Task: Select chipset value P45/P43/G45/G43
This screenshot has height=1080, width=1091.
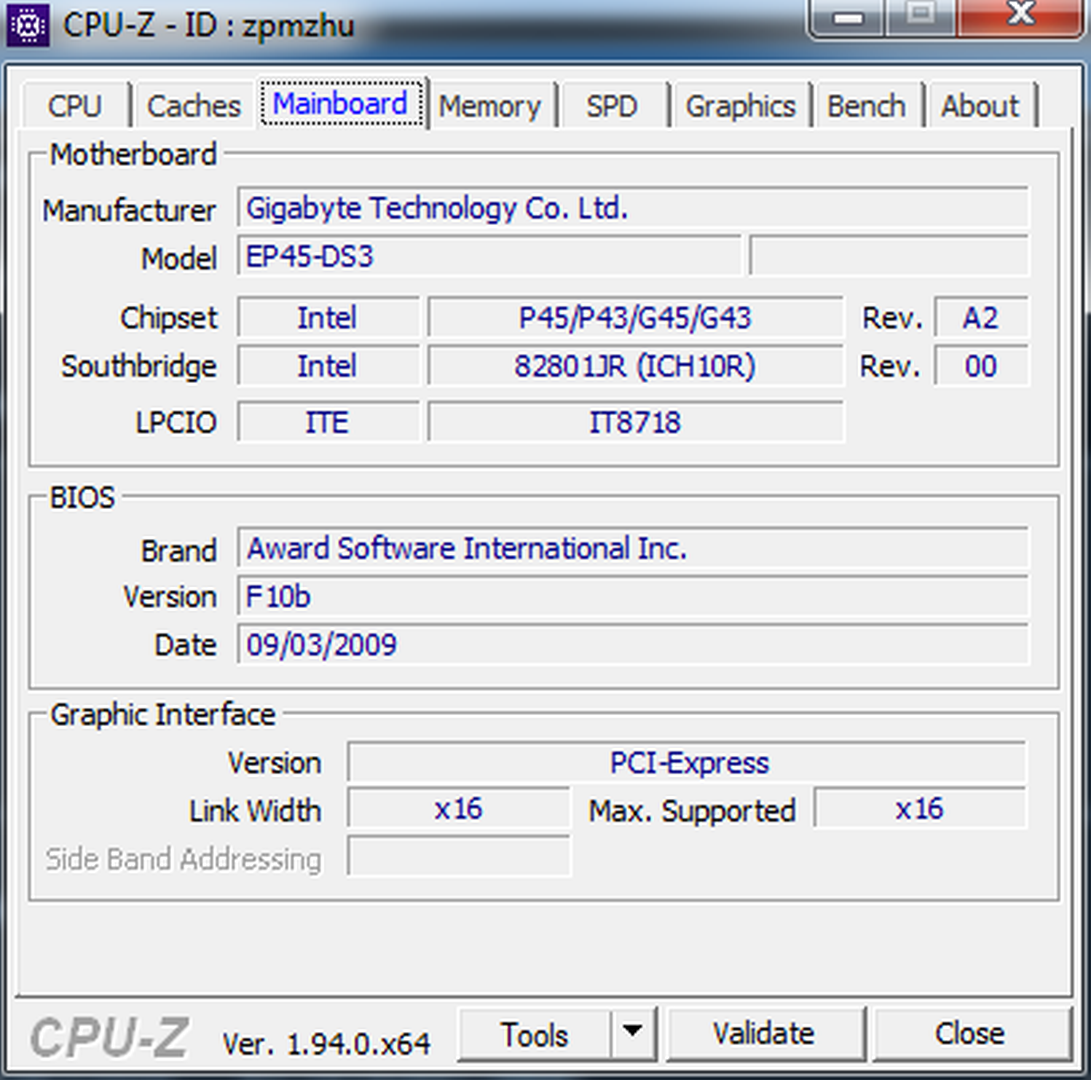Action: (x=635, y=318)
